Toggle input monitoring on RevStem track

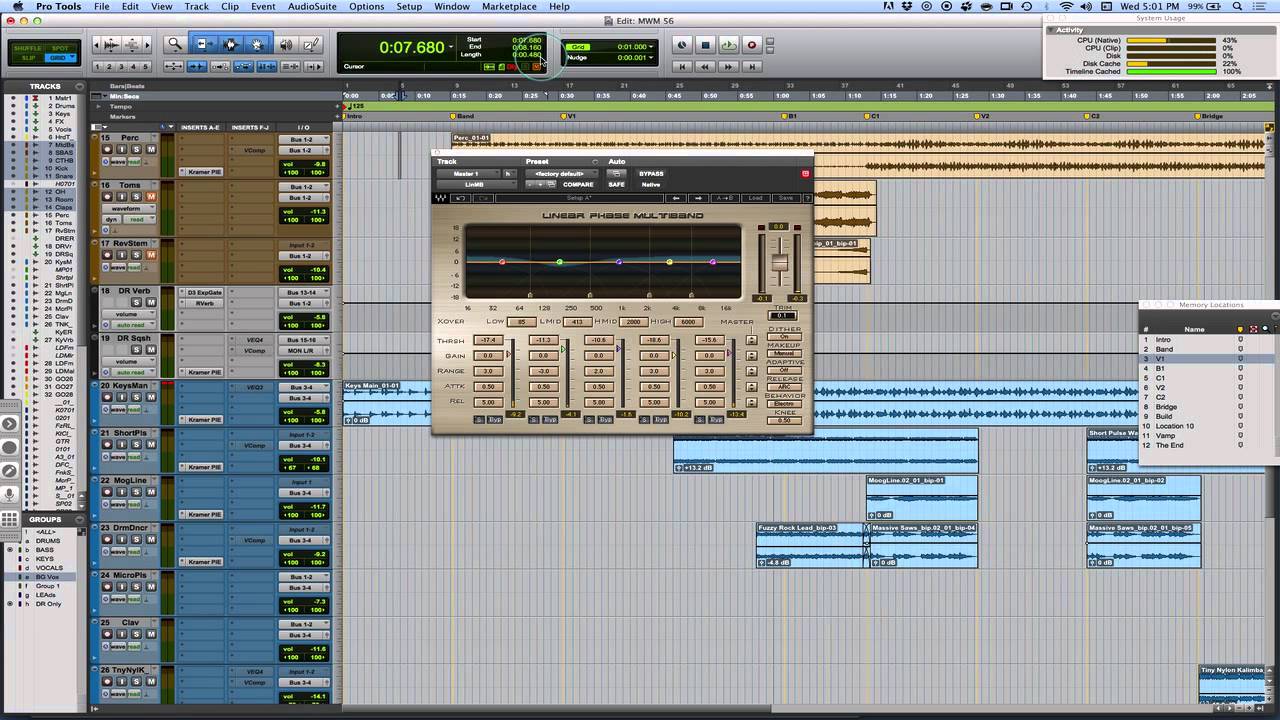(122, 255)
